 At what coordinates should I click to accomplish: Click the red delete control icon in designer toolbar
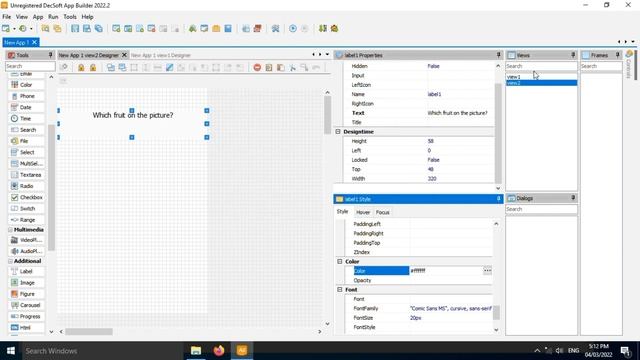[257, 67]
